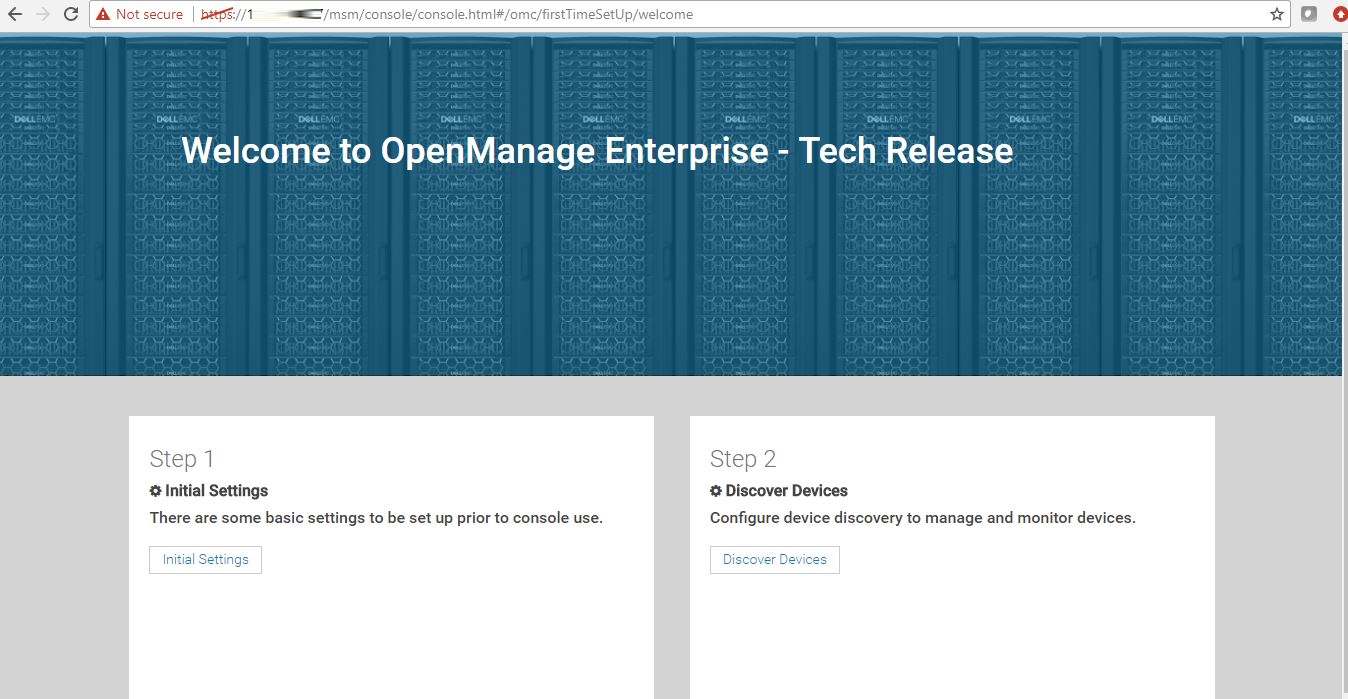Open the gray extension icon in toolbar
1348x699 pixels.
(1309, 14)
